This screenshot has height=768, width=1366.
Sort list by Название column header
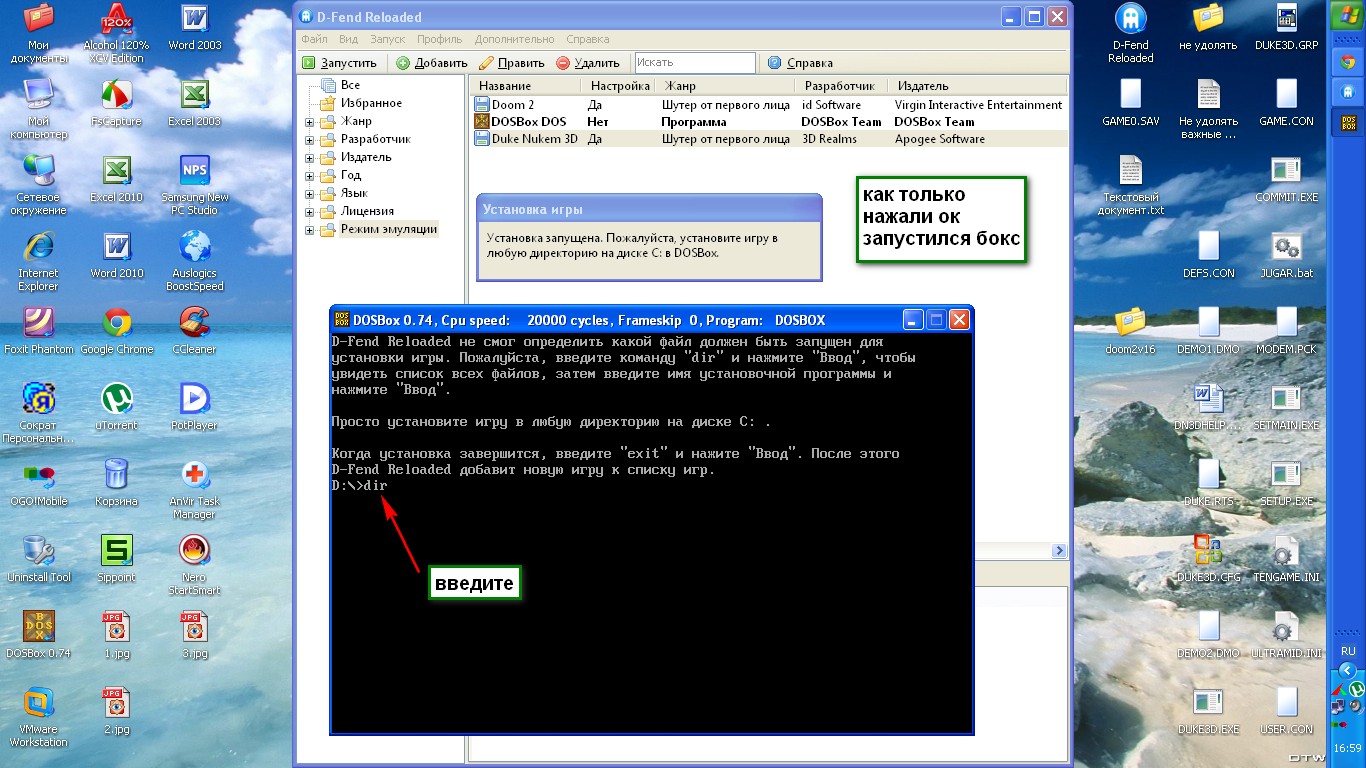tap(527, 86)
